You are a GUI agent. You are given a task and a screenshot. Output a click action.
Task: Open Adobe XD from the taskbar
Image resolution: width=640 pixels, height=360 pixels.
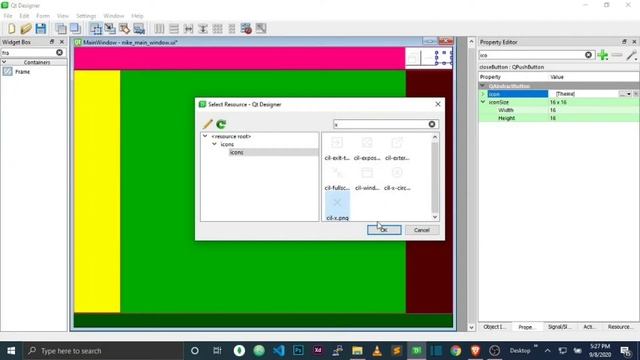coord(318,351)
